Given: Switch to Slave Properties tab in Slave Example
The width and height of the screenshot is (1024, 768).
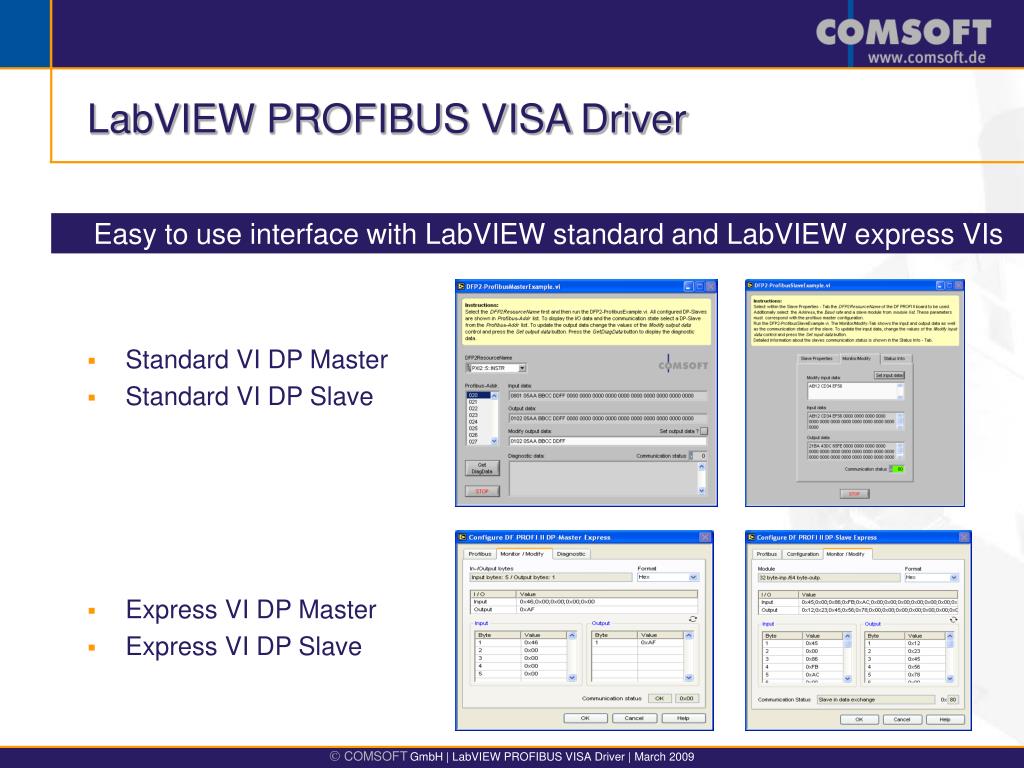Looking at the screenshot, I should pyautogui.click(x=816, y=359).
